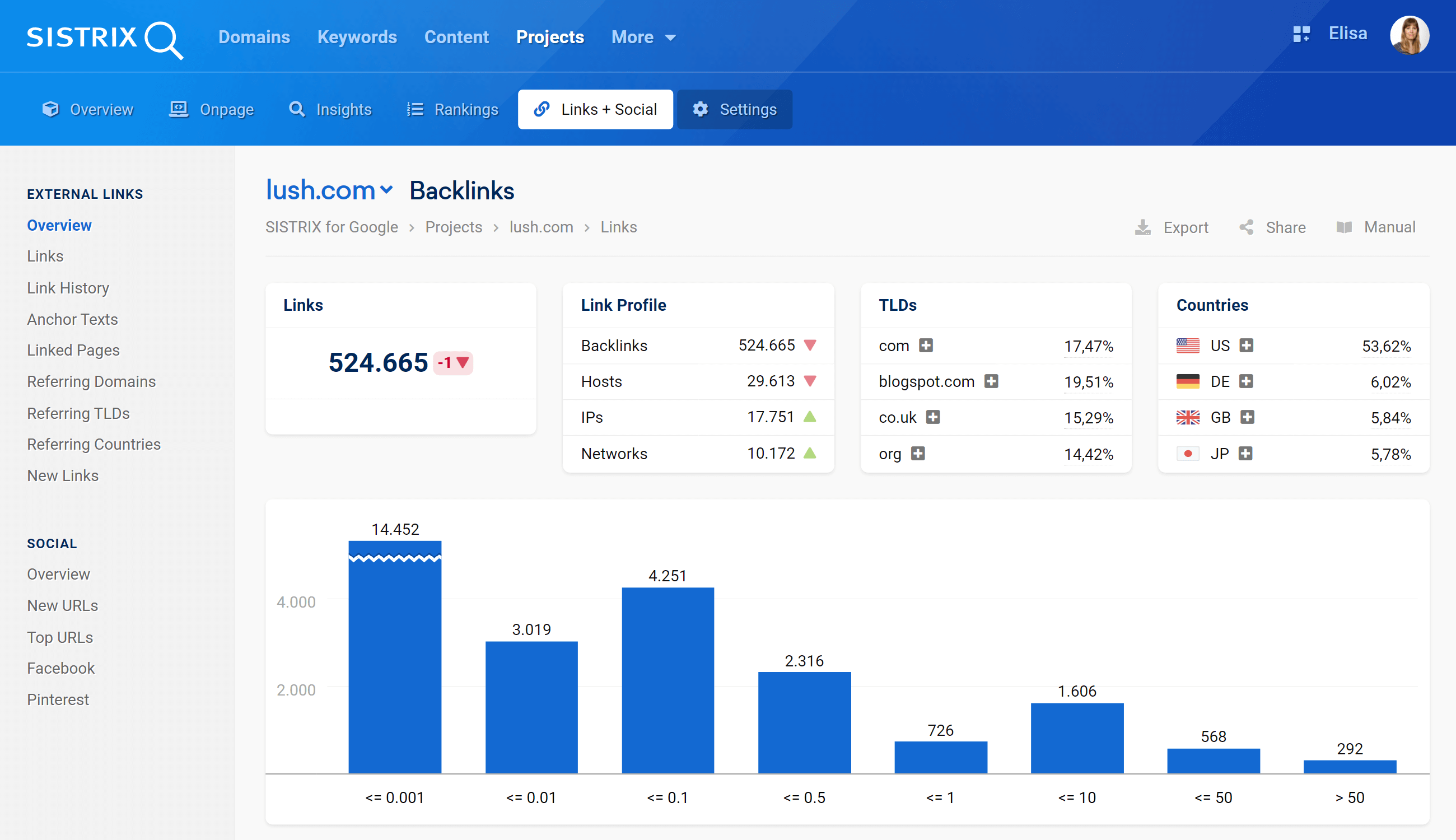
Task: Open Pinterest social report
Action: pos(58,699)
